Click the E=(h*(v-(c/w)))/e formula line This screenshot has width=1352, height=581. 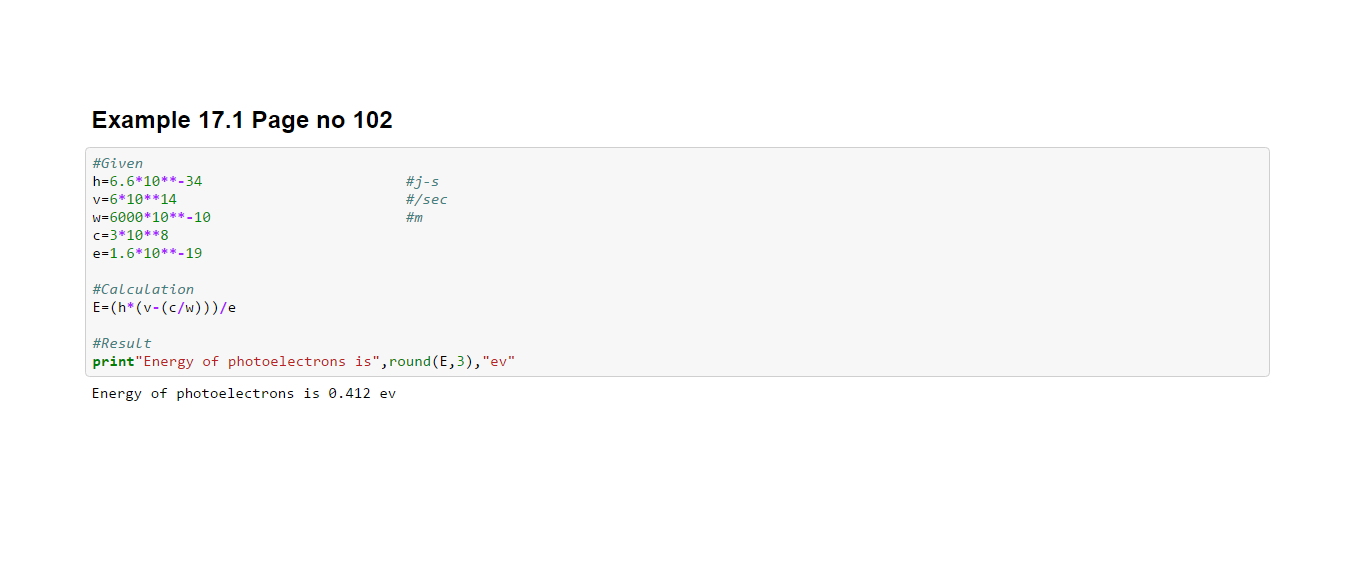[x=164, y=307]
